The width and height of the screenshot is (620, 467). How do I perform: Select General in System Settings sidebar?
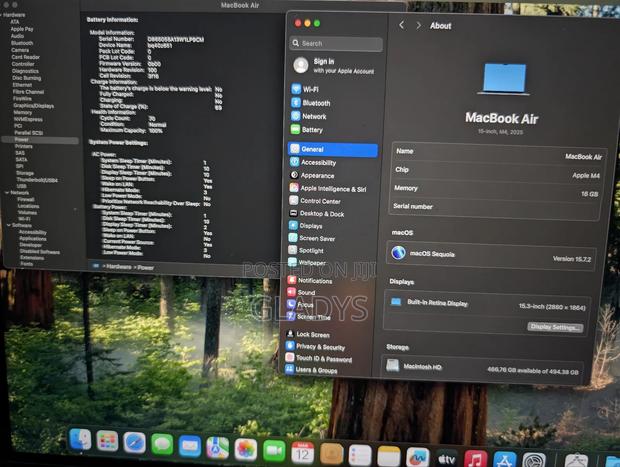(x=333, y=149)
